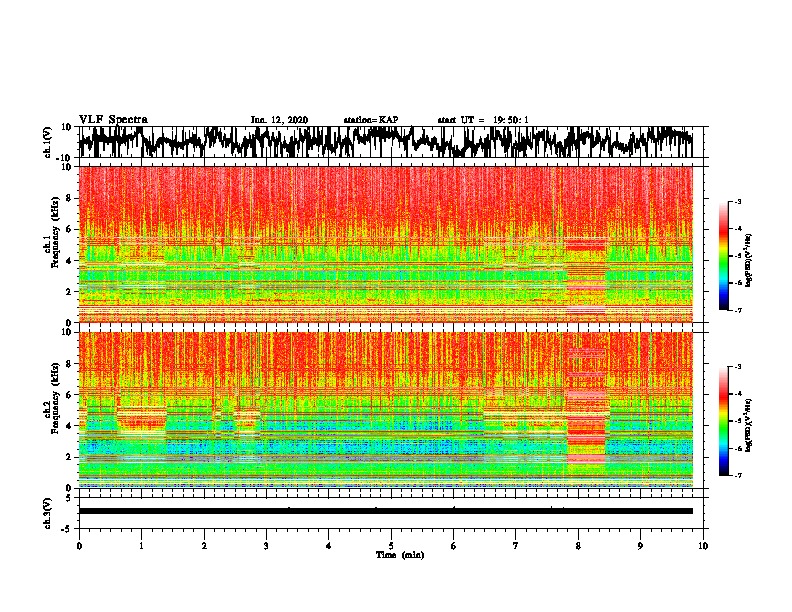Screen dimensions: 792x612
Task: Click the ch.2 frequency axis tick label "6"
Action: click(70, 395)
